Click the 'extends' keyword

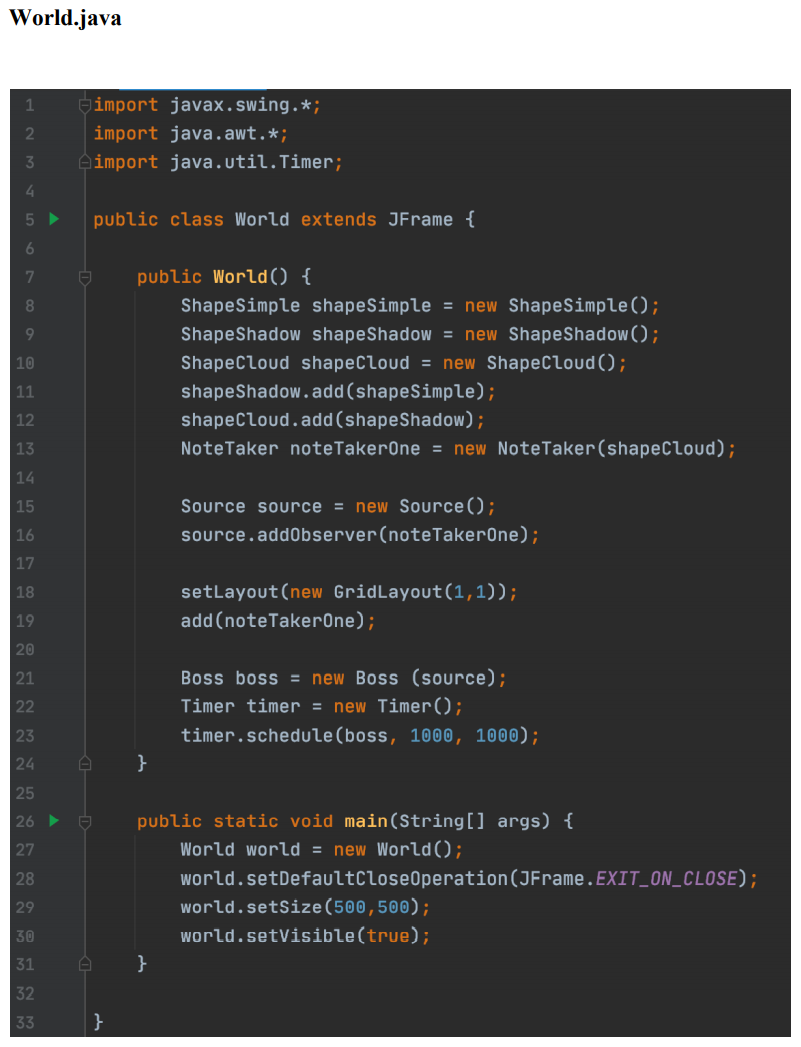[x=338, y=220]
